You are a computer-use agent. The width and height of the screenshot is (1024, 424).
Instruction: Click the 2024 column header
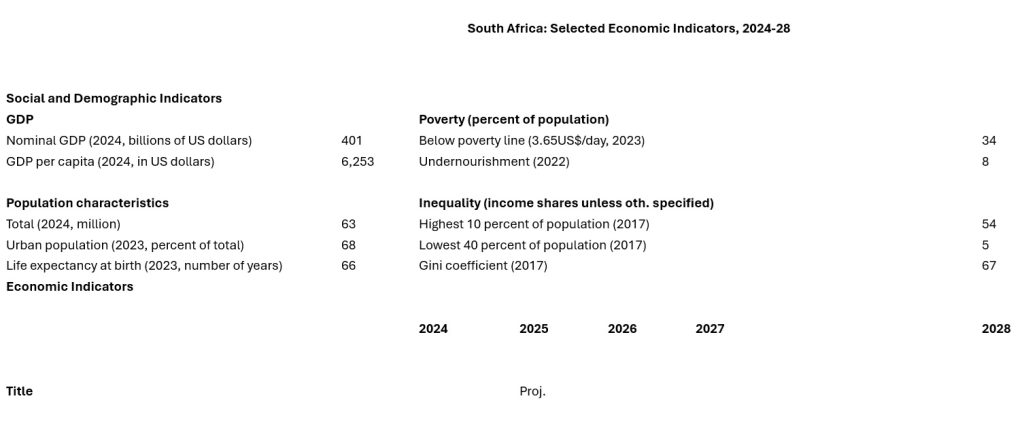[x=433, y=329]
